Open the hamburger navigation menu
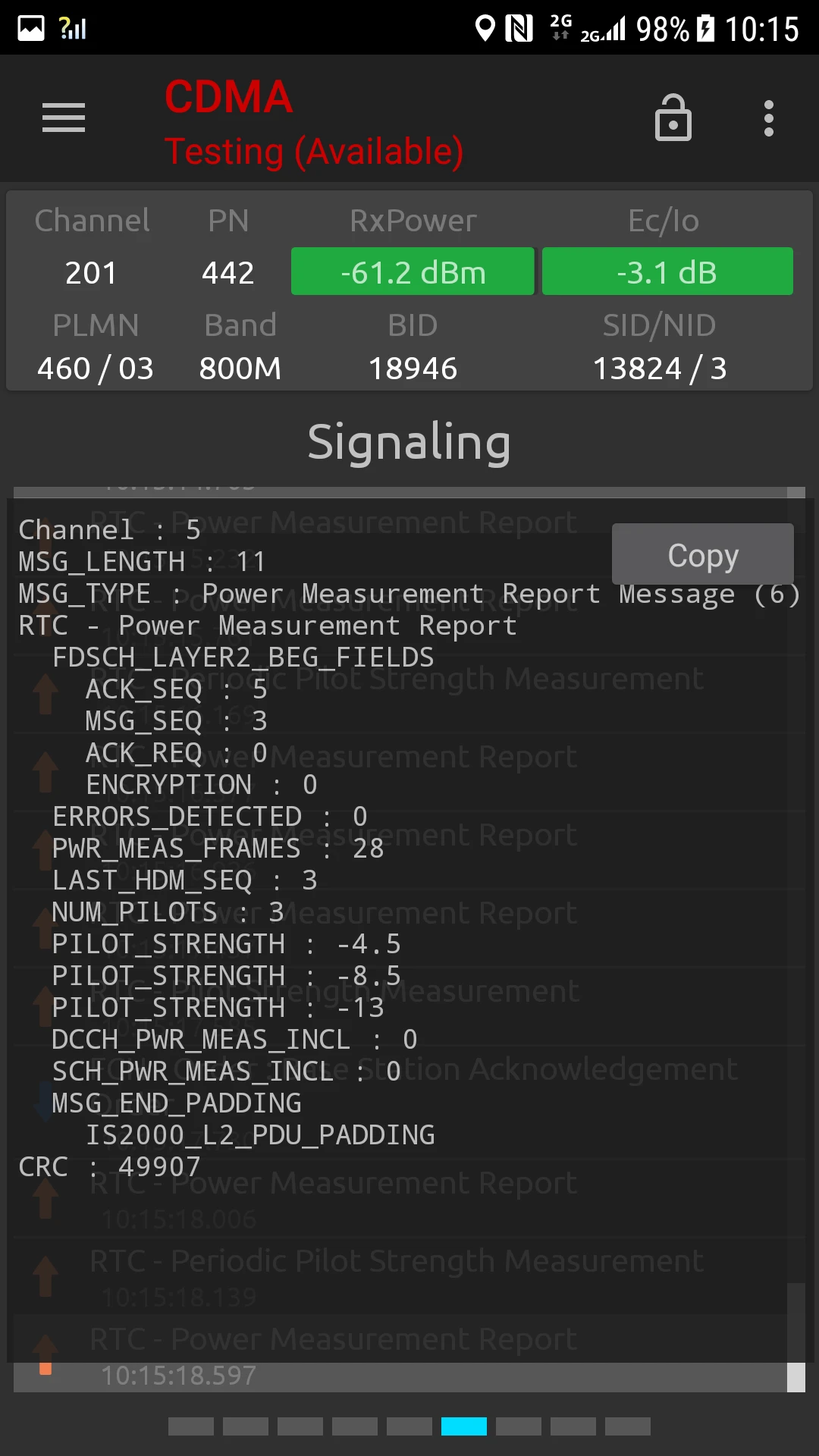819x1456 pixels. point(64,118)
